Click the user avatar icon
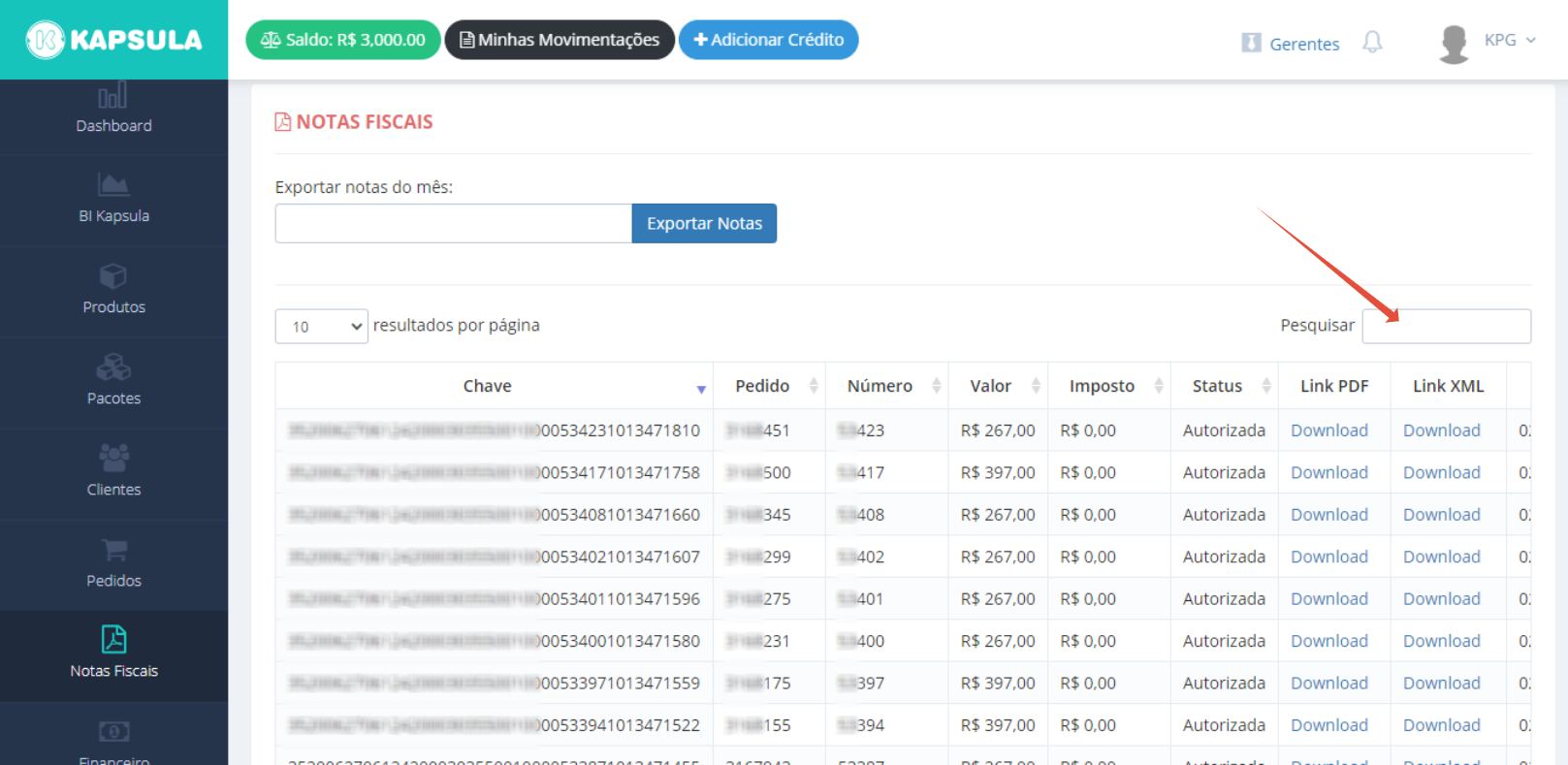The image size is (1568, 765). pyautogui.click(x=1454, y=44)
